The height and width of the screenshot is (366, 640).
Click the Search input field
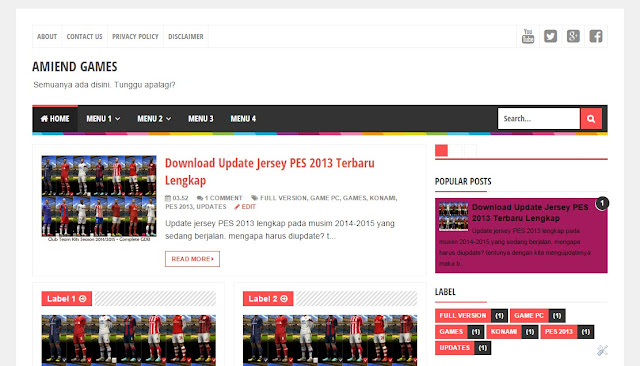click(539, 119)
